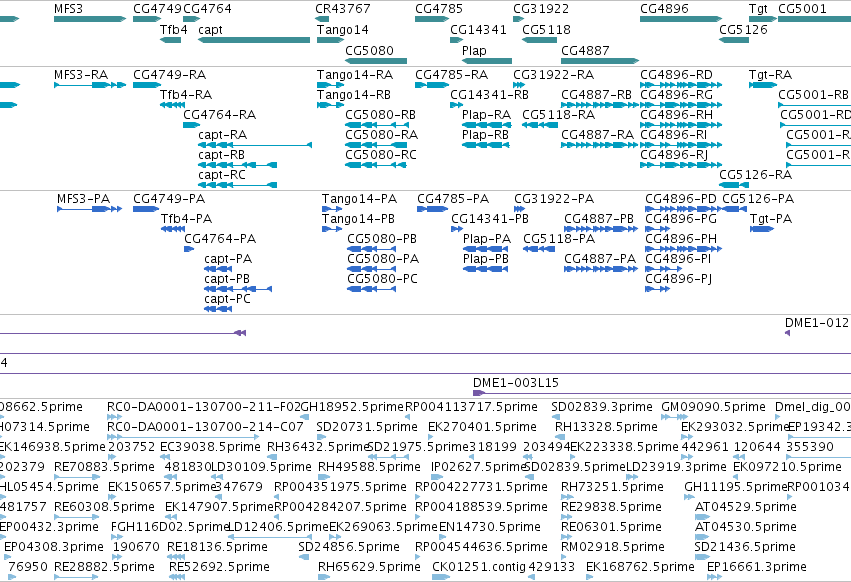
Task: Click transcript CG4896-RJ
Action: 681,165
